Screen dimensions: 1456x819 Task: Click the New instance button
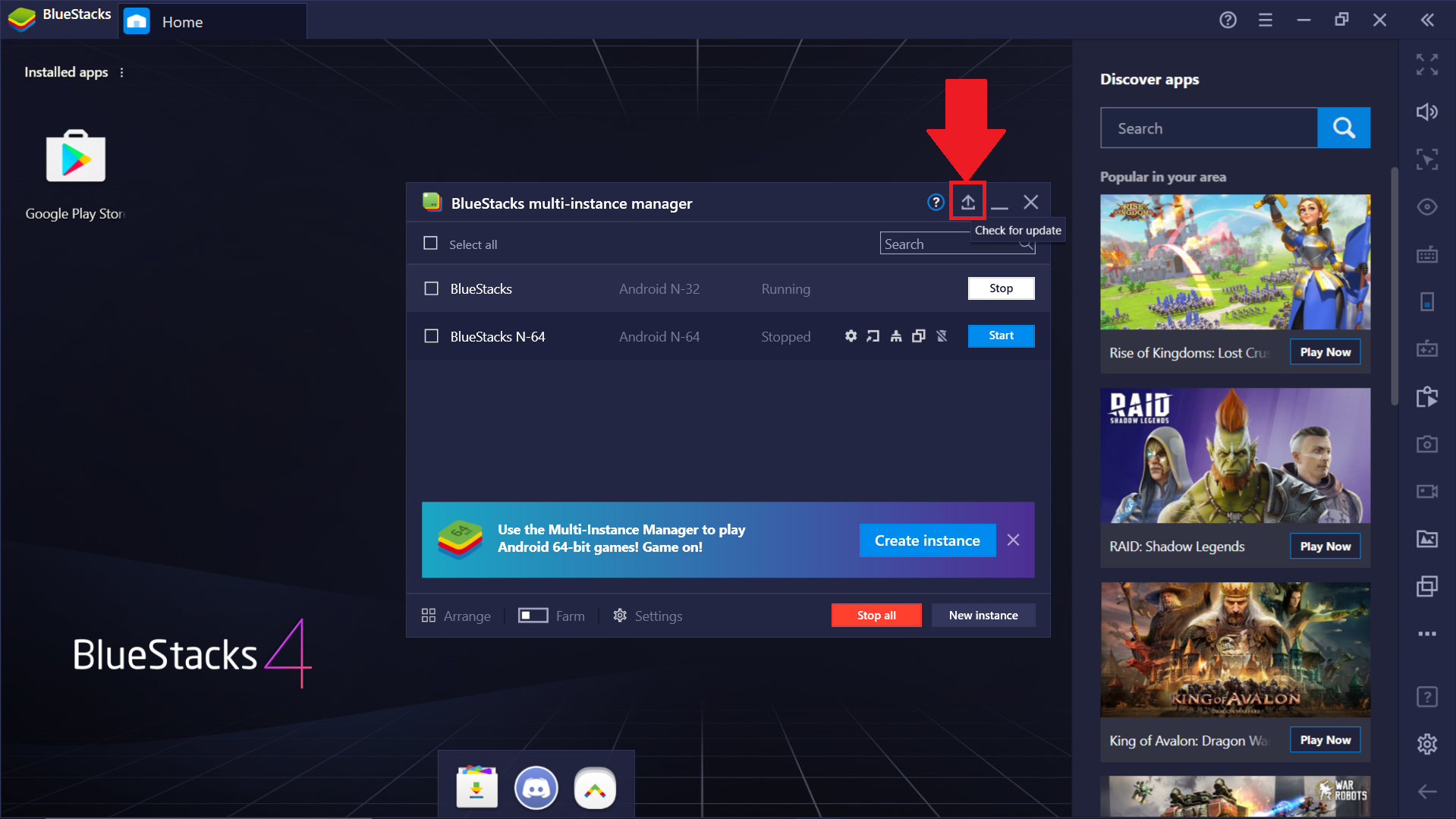click(983, 615)
